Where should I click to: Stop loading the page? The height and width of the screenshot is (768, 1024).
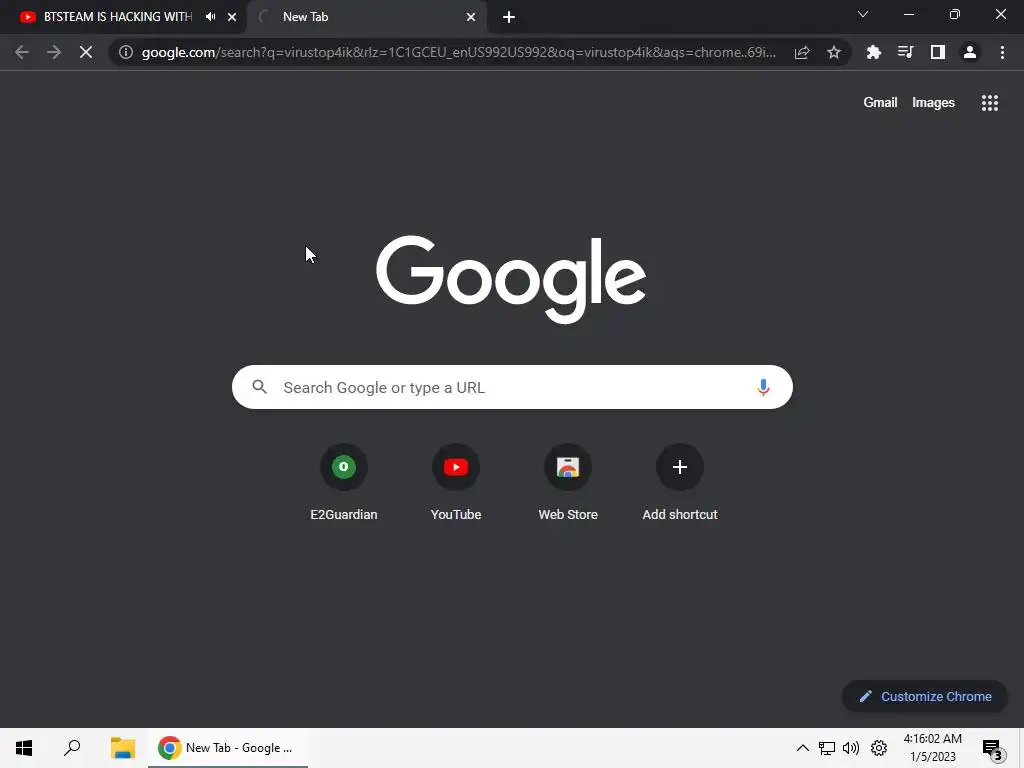coord(86,52)
